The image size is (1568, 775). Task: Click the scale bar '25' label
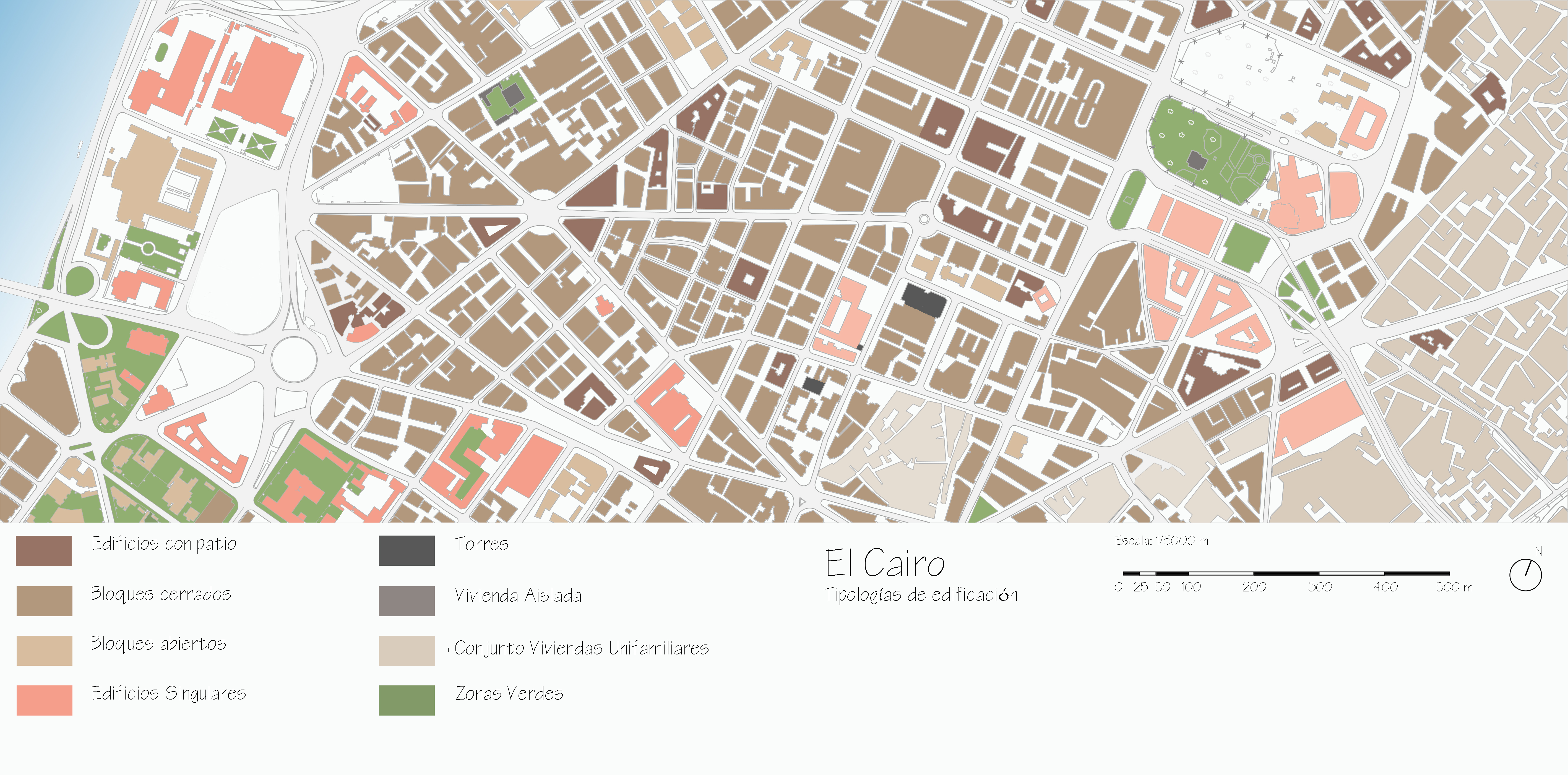1141,587
